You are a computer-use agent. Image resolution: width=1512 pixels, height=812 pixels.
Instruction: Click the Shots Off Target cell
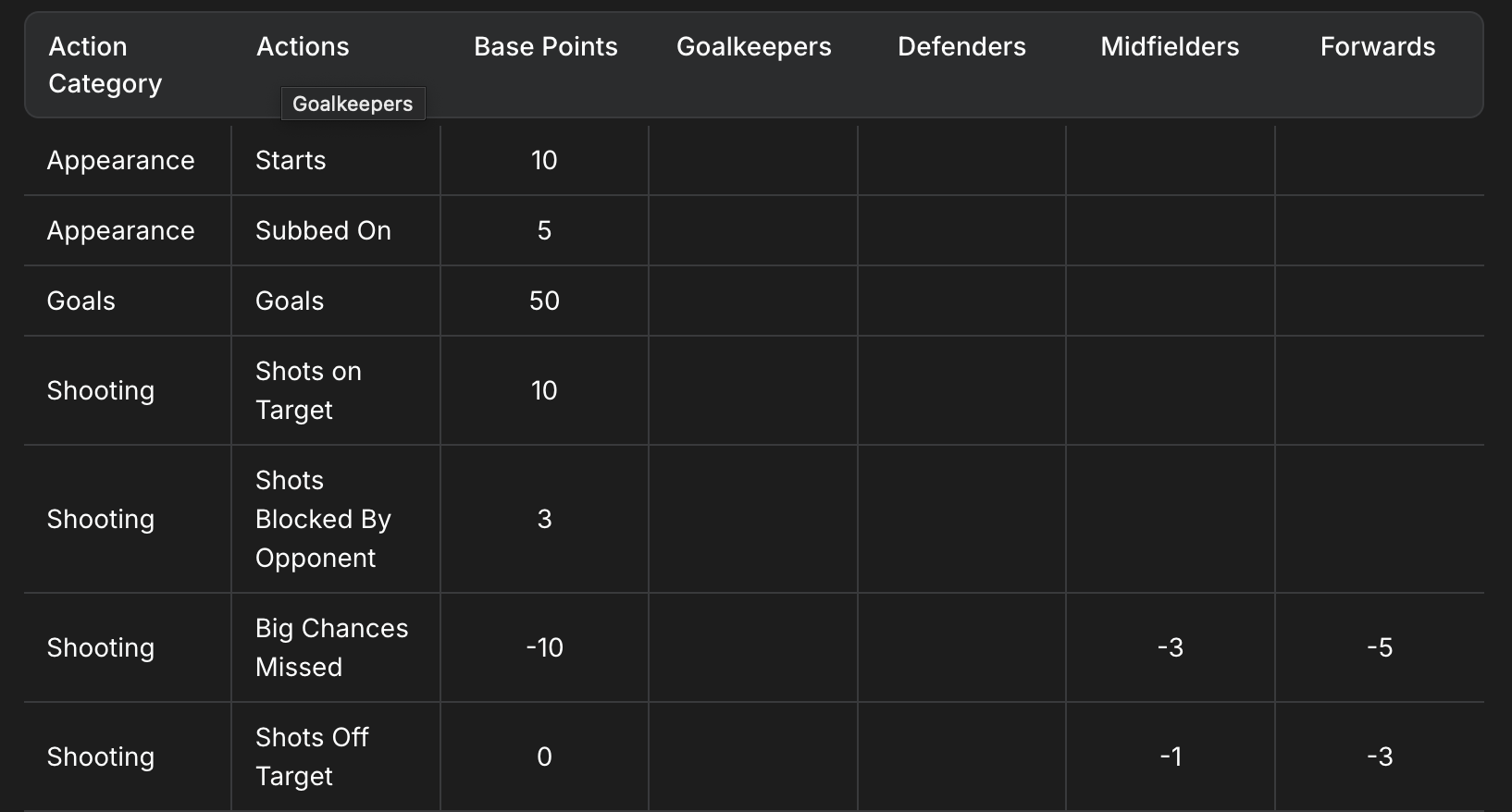(x=312, y=757)
